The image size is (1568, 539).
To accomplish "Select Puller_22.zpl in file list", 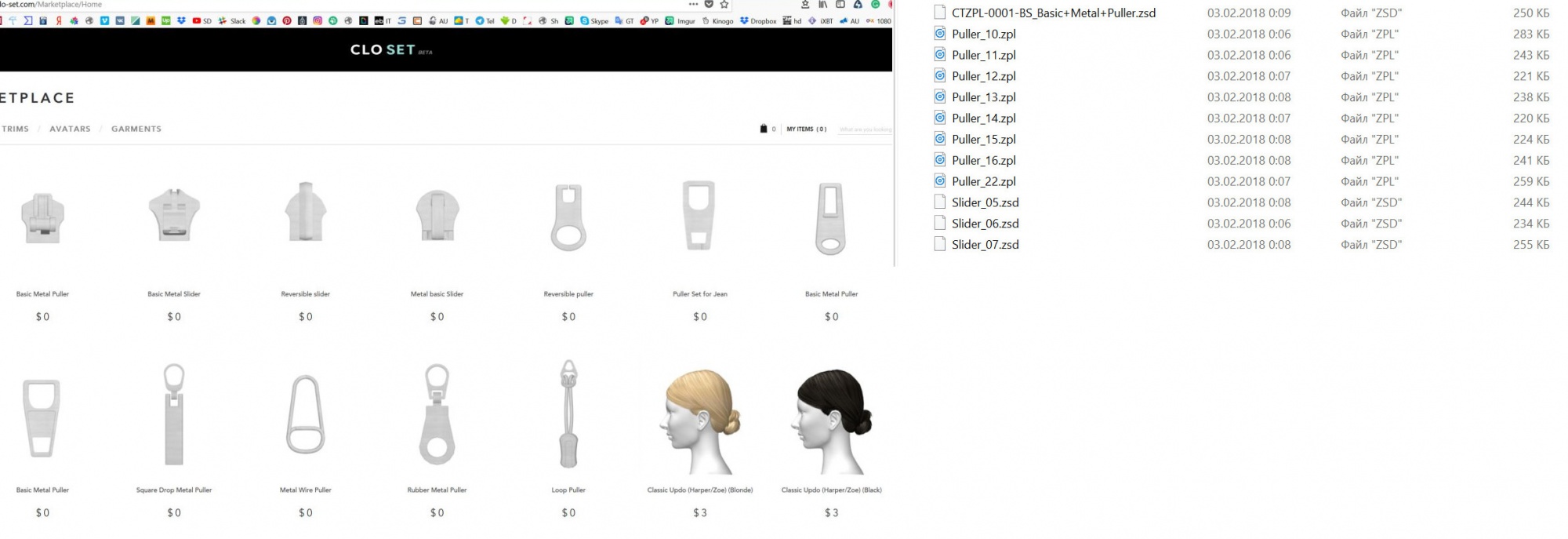I will pyautogui.click(x=984, y=182).
